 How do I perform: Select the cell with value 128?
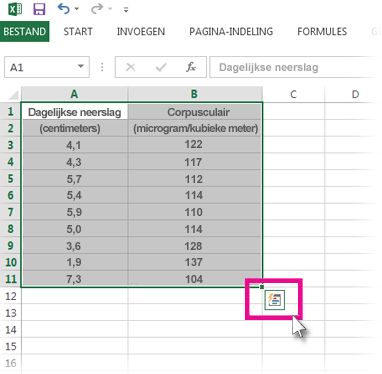(195, 246)
